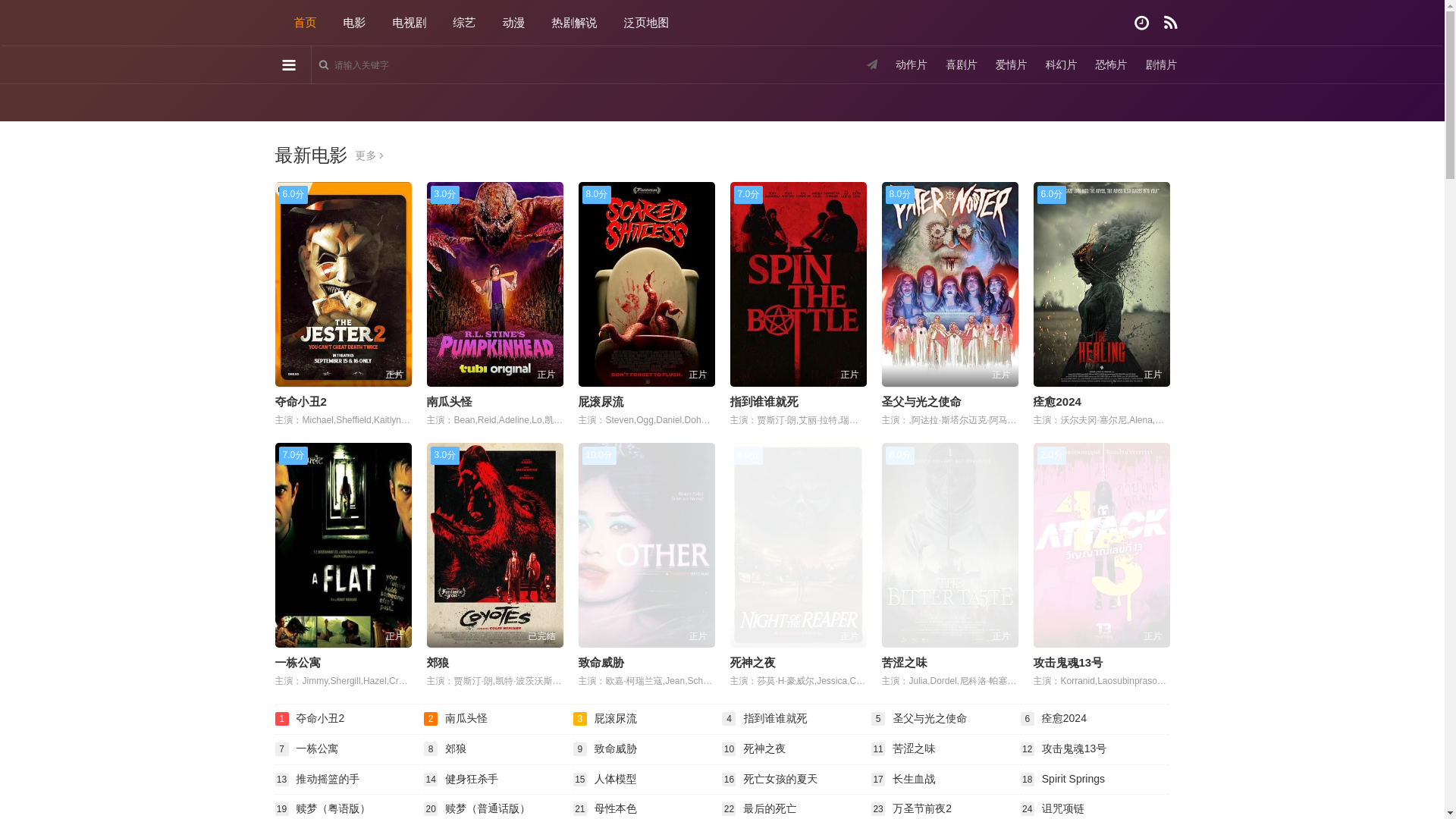The height and width of the screenshot is (819, 1456).
Task: Click the search magnifier icon
Action: 324,65
